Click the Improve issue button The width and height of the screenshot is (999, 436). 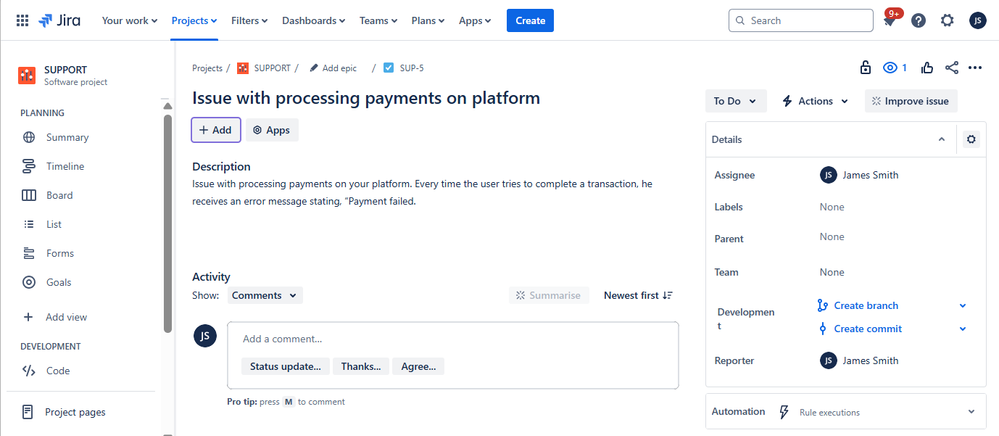tap(910, 101)
